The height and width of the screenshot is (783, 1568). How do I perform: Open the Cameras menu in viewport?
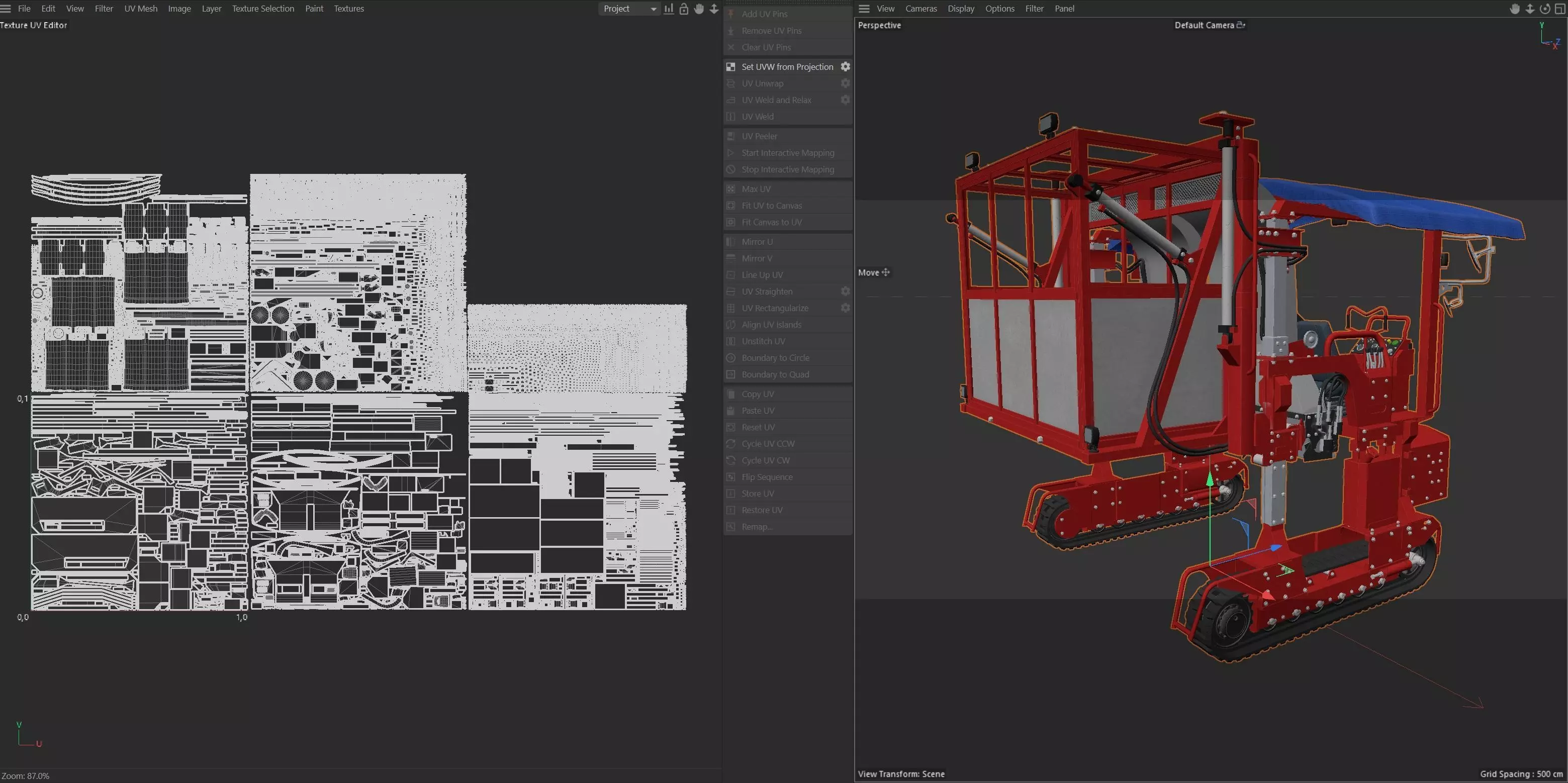[920, 9]
